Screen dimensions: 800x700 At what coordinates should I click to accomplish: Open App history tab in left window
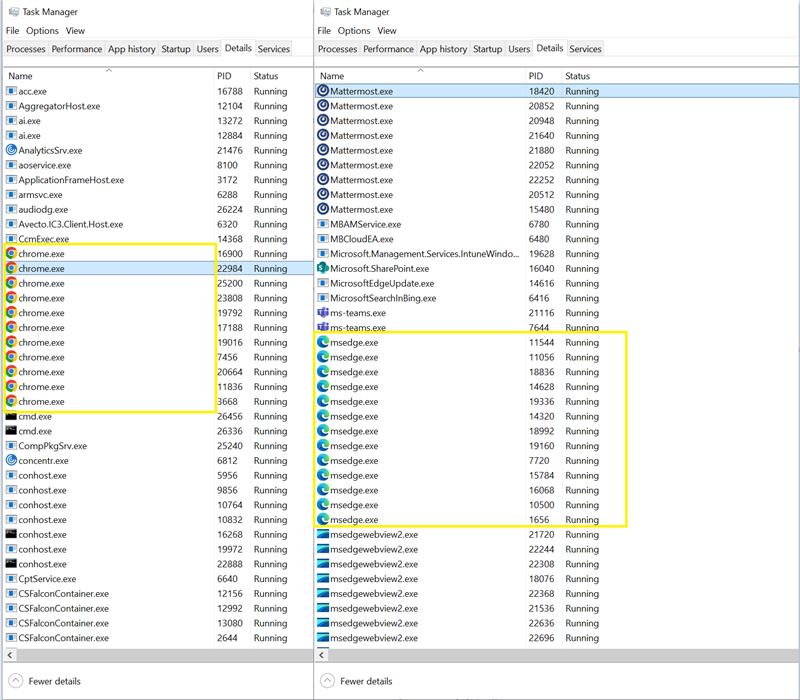point(132,49)
